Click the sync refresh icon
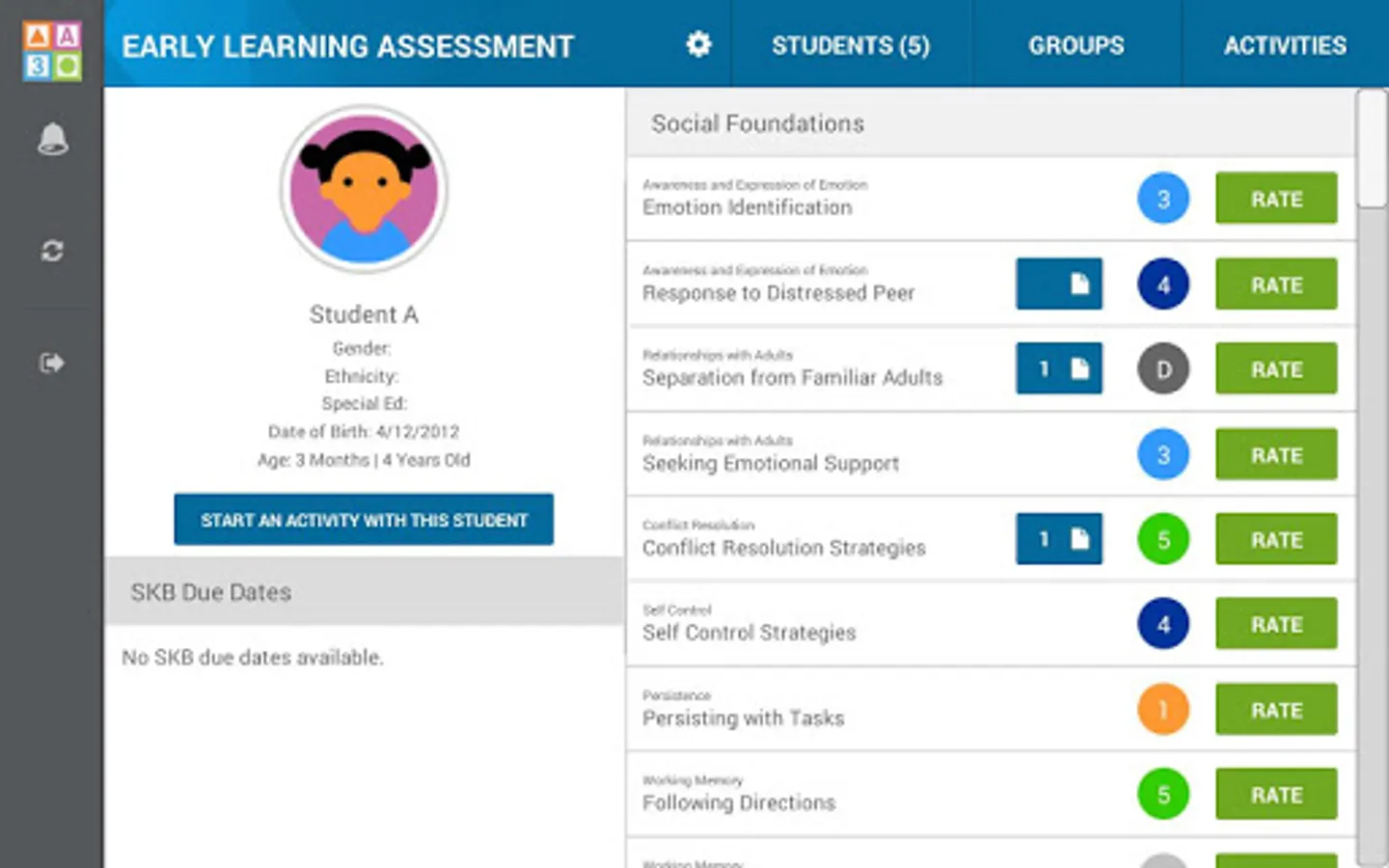Viewport: 1389px width, 868px height. coord(52,251)
